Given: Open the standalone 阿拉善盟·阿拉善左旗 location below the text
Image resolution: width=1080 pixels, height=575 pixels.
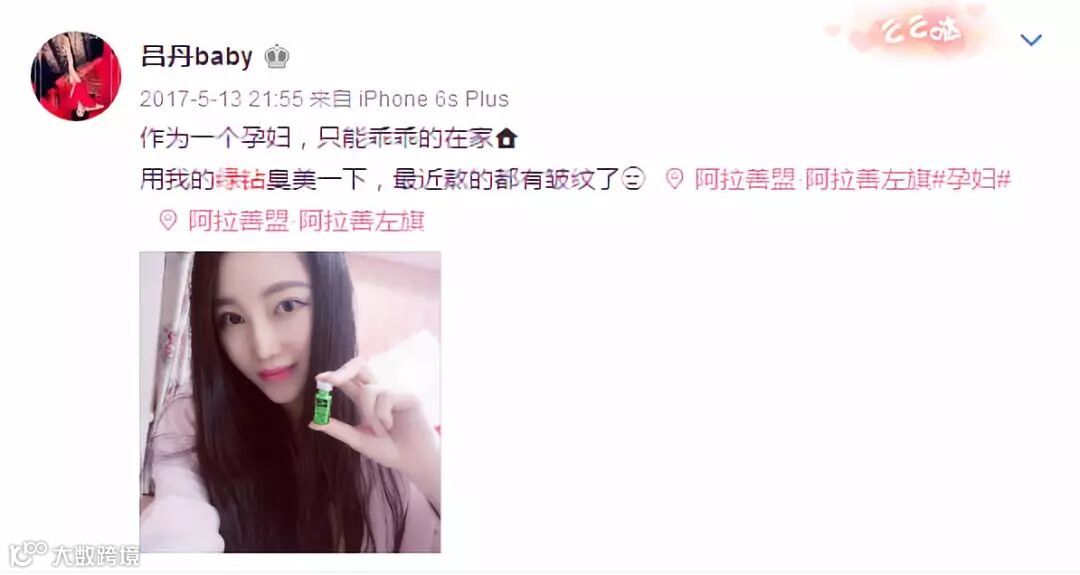Looking at the screenshot, I should click(x=307, y=220).
